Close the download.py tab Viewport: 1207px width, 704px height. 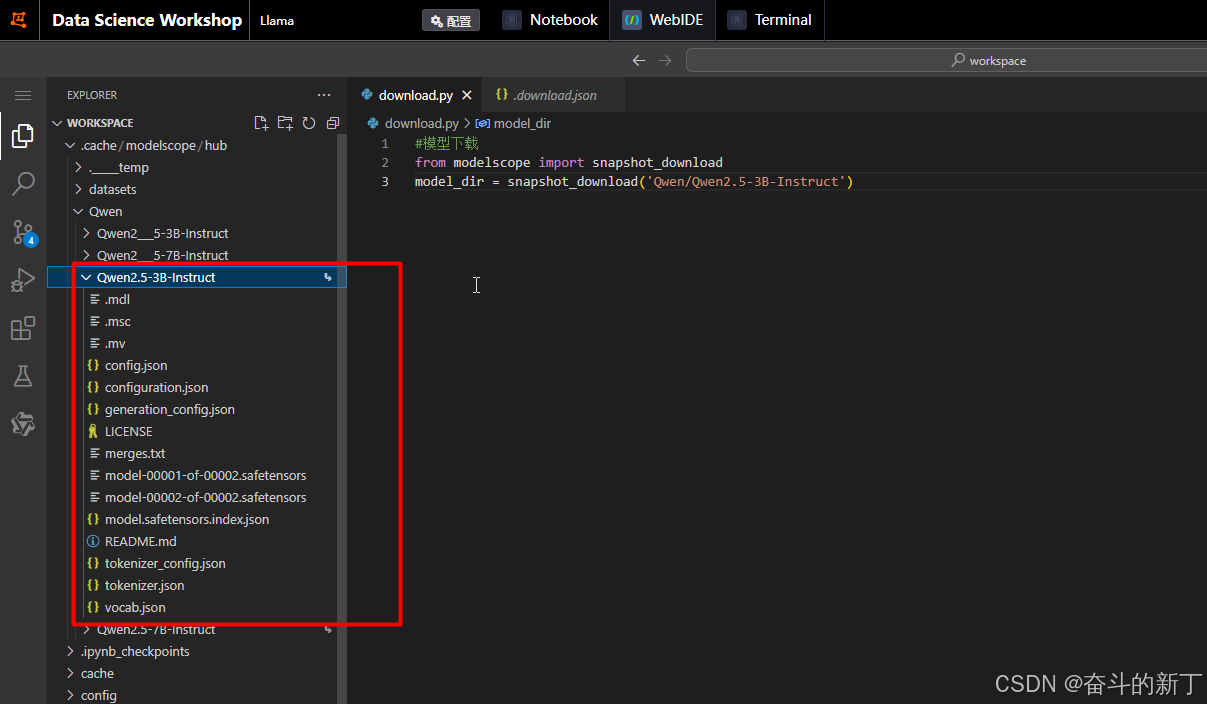(467, 95)
